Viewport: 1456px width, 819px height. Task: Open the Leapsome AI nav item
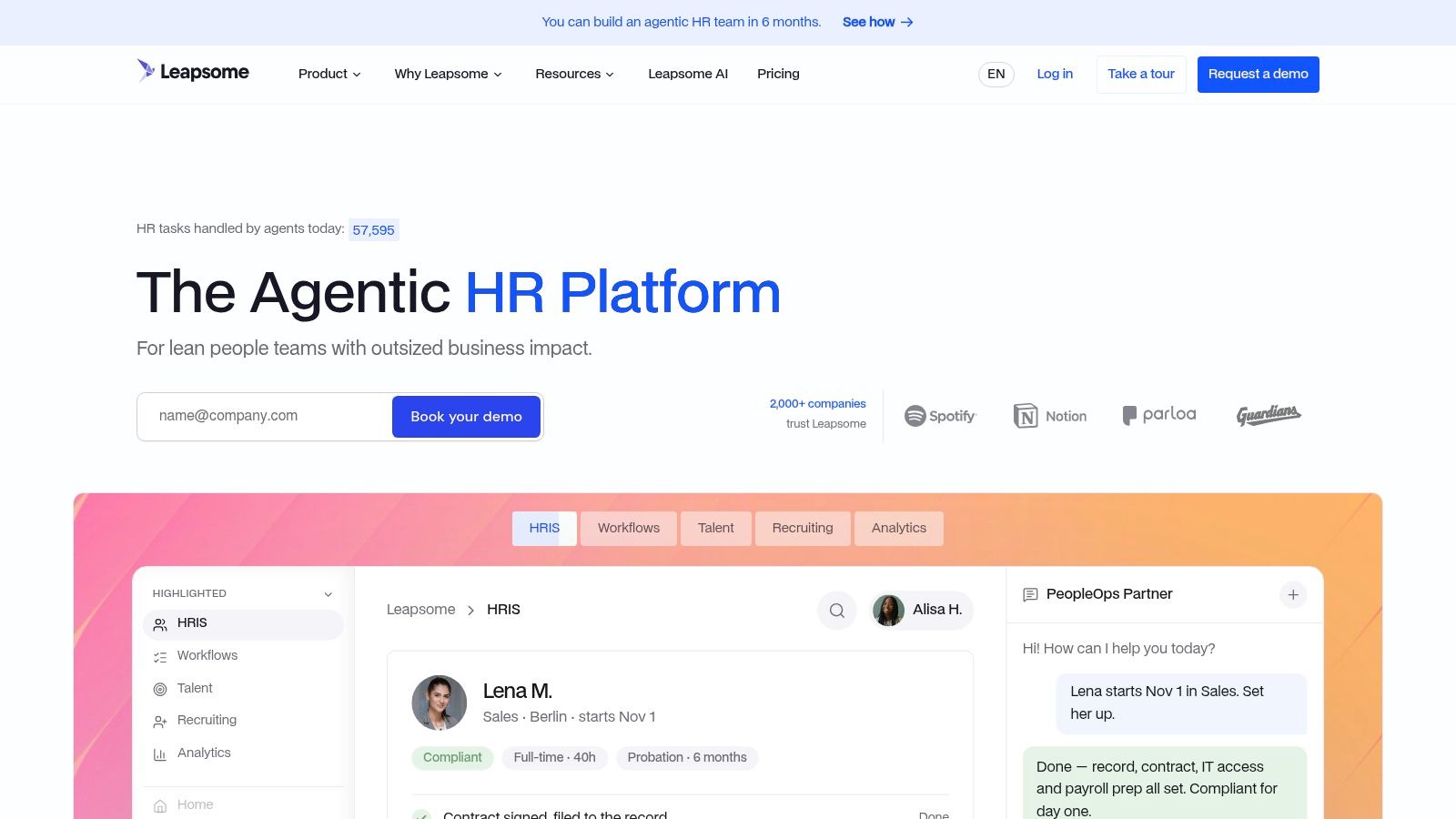click(688, 74)
